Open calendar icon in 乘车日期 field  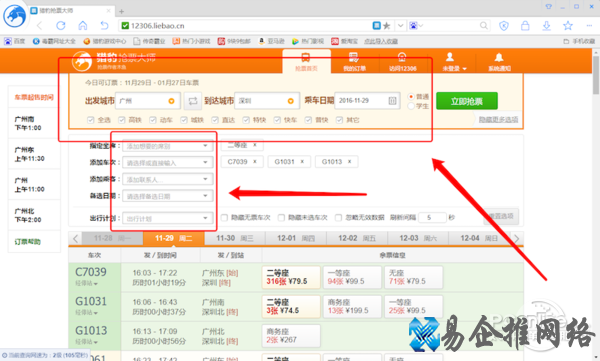pos(392,101)
